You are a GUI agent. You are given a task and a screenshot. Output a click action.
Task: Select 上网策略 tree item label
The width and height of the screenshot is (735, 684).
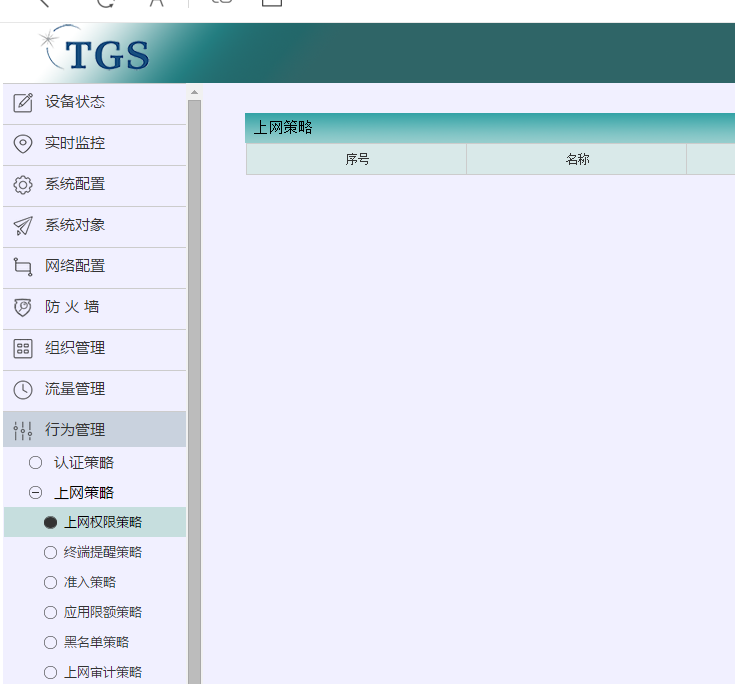click(84, 493)
